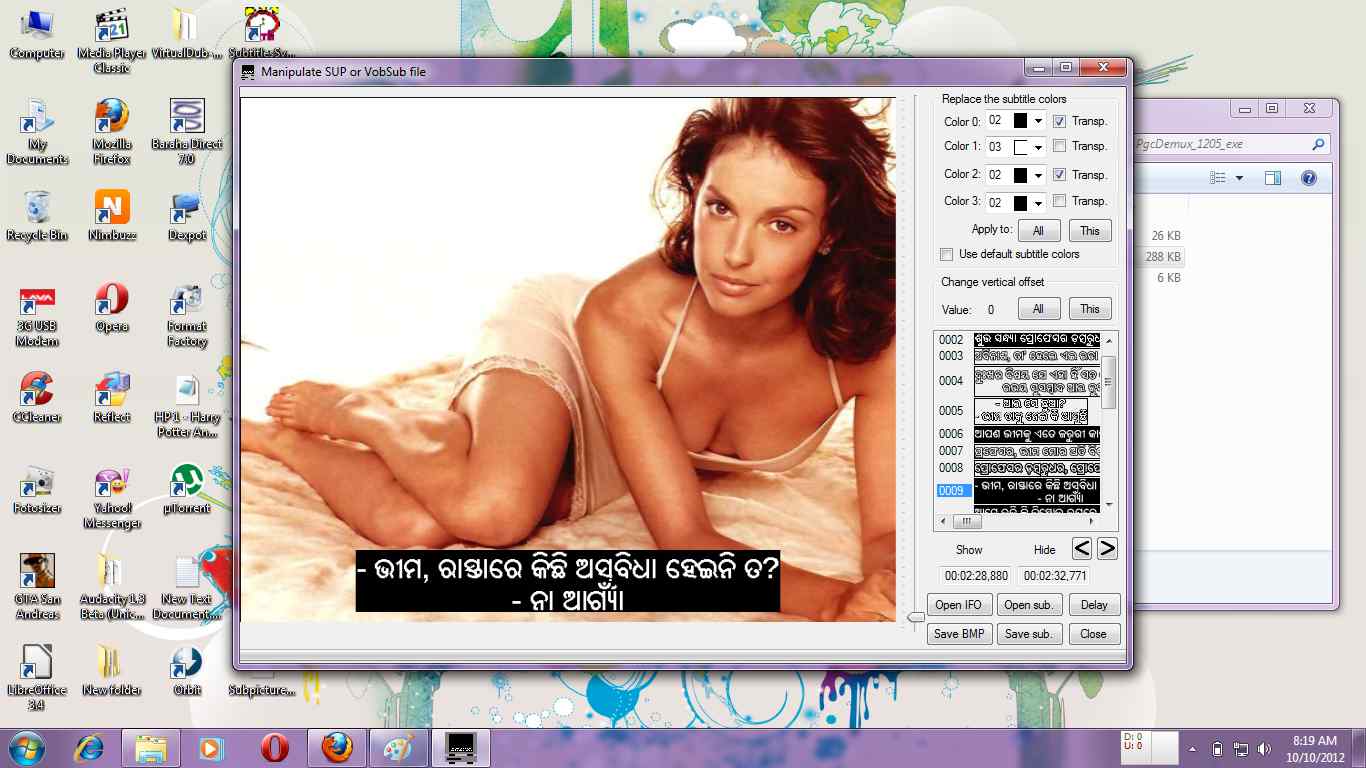
Task: Show hidden system tray icons
Action: pyautogui.click(x=1192, y=748)
